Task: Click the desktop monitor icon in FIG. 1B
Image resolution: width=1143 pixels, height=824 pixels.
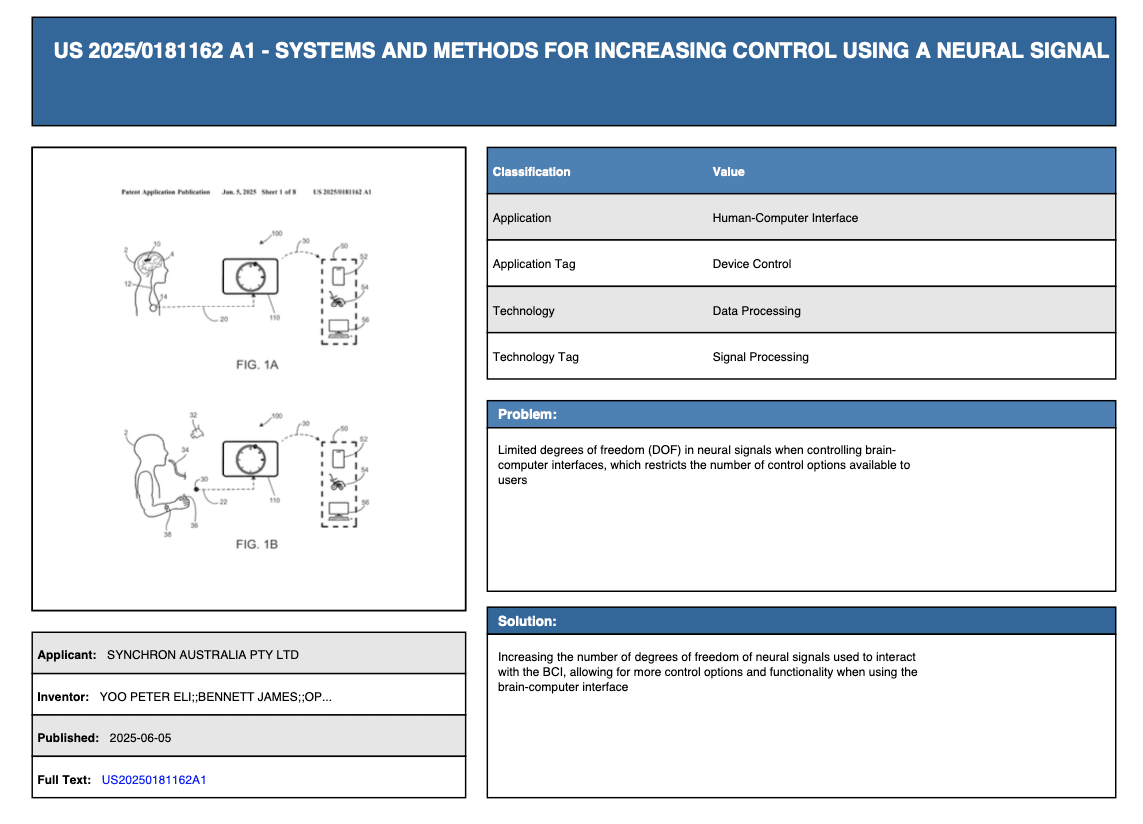Action: coord(339,508)
